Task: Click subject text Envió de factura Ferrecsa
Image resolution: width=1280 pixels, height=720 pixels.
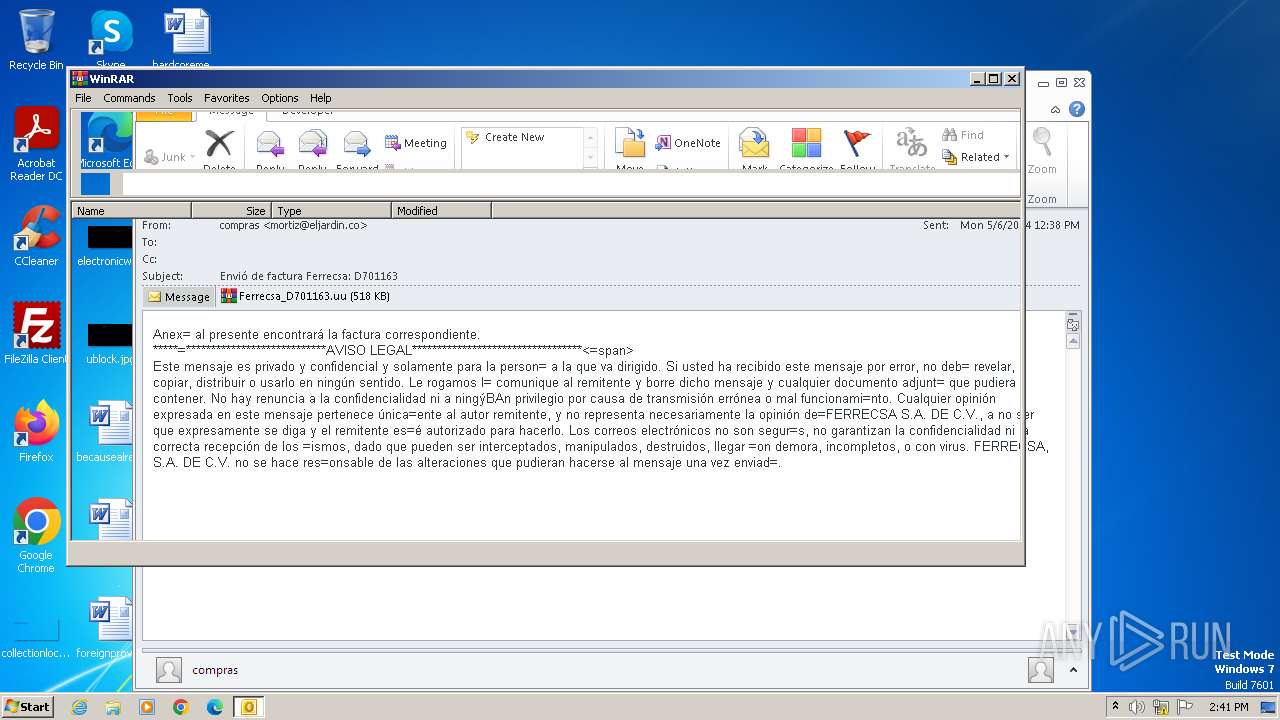Action: click(309, 276)
